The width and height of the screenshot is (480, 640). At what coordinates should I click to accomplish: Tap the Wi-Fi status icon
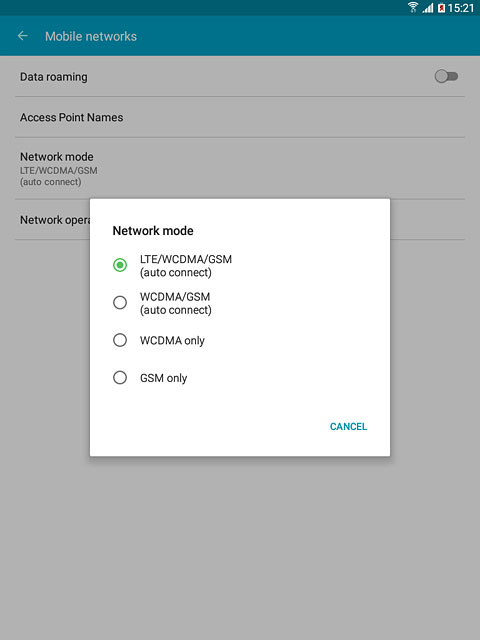tap(413, 7)
